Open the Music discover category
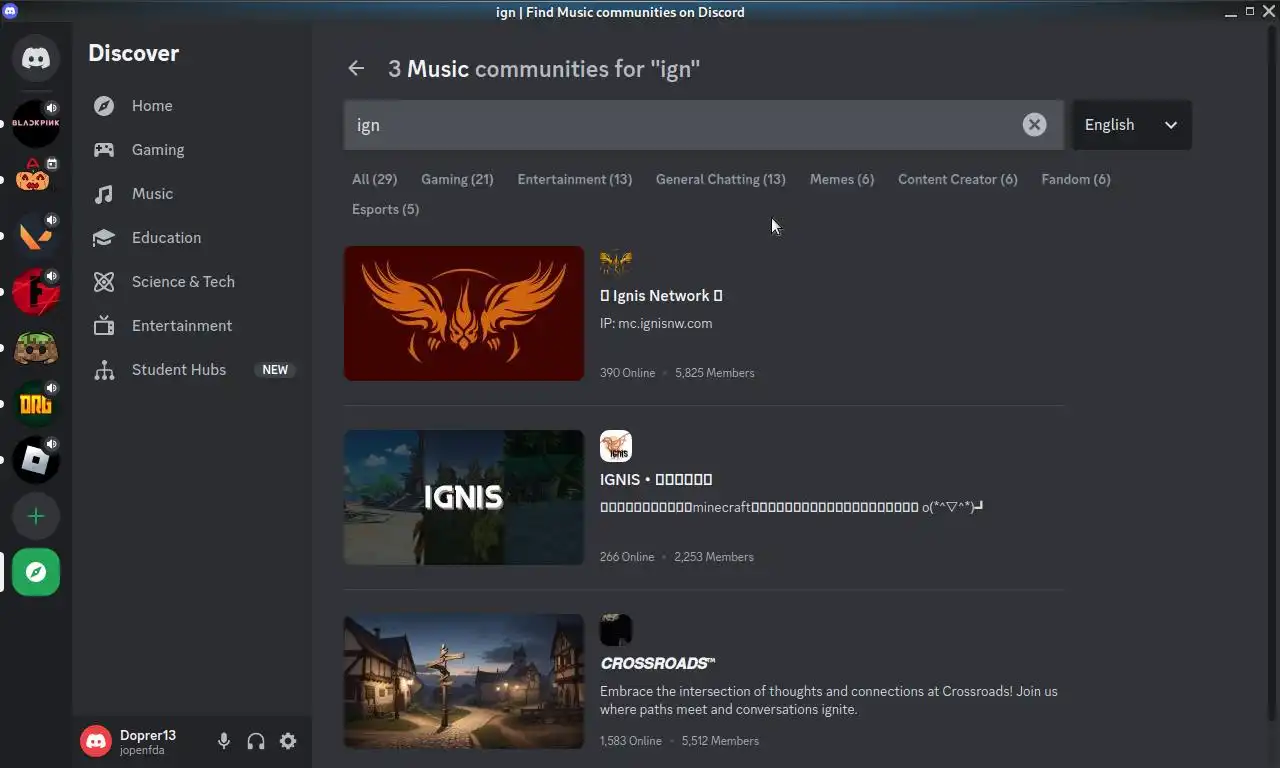 192,193
